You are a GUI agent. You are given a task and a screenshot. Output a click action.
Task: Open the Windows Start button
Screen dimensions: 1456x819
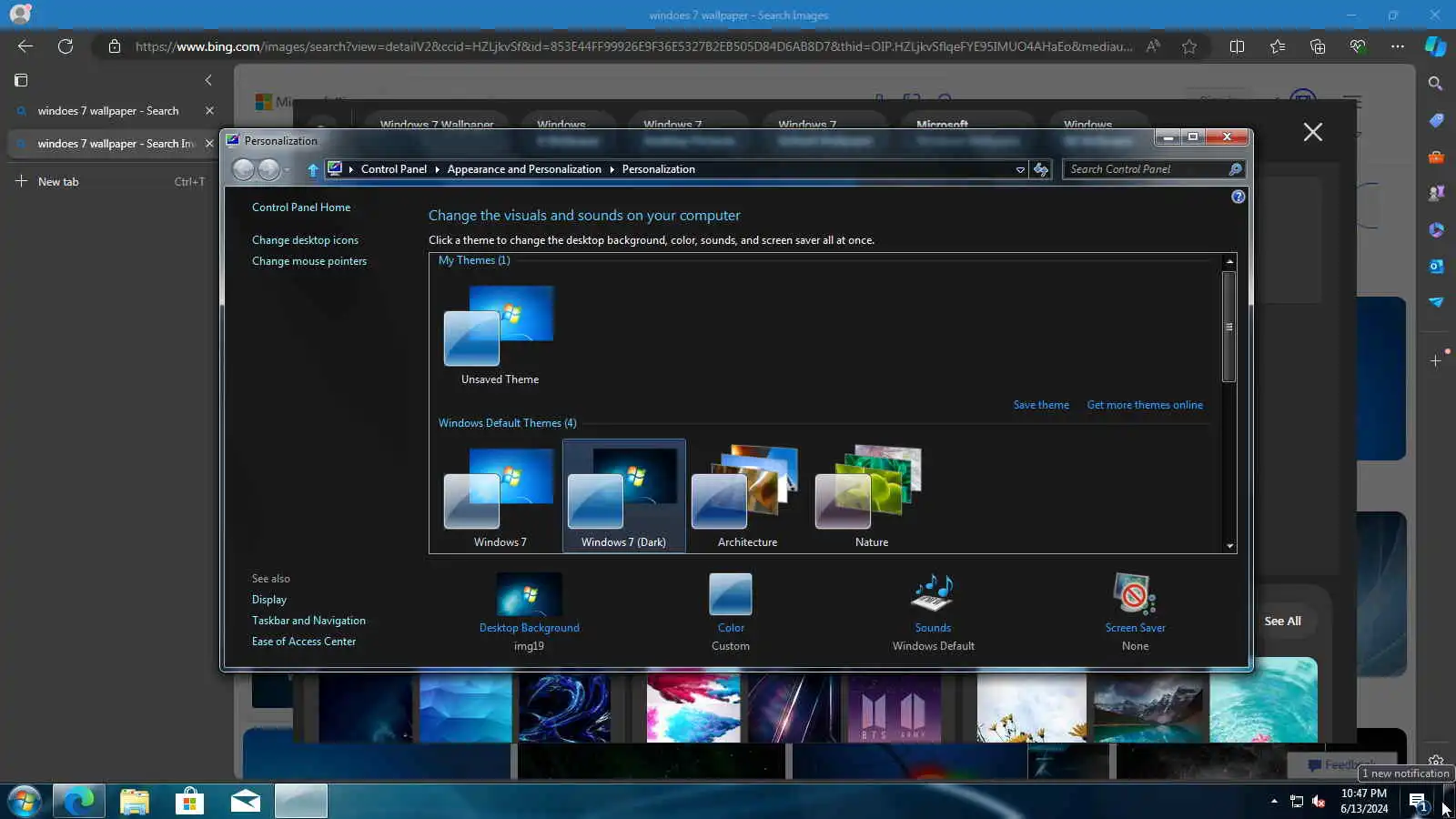coord(25,801)
